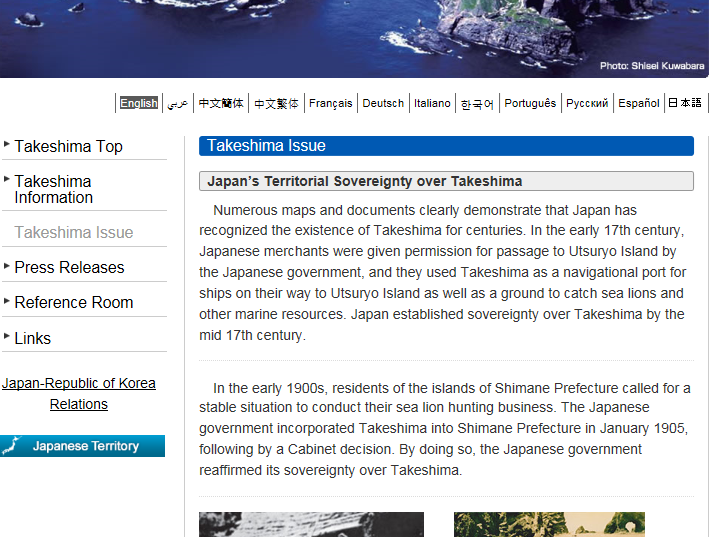Select the Arabic language link
The image size is (713, 537).
178,103
